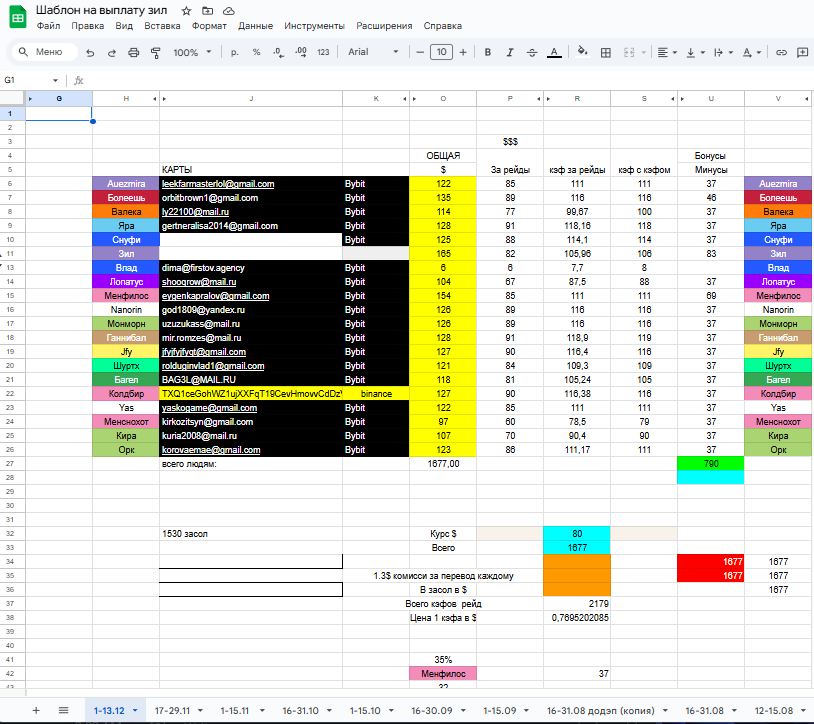This screenshot has width=814, height=724.
Task: Click the cloud document status icon
Action: pos(228,11)
